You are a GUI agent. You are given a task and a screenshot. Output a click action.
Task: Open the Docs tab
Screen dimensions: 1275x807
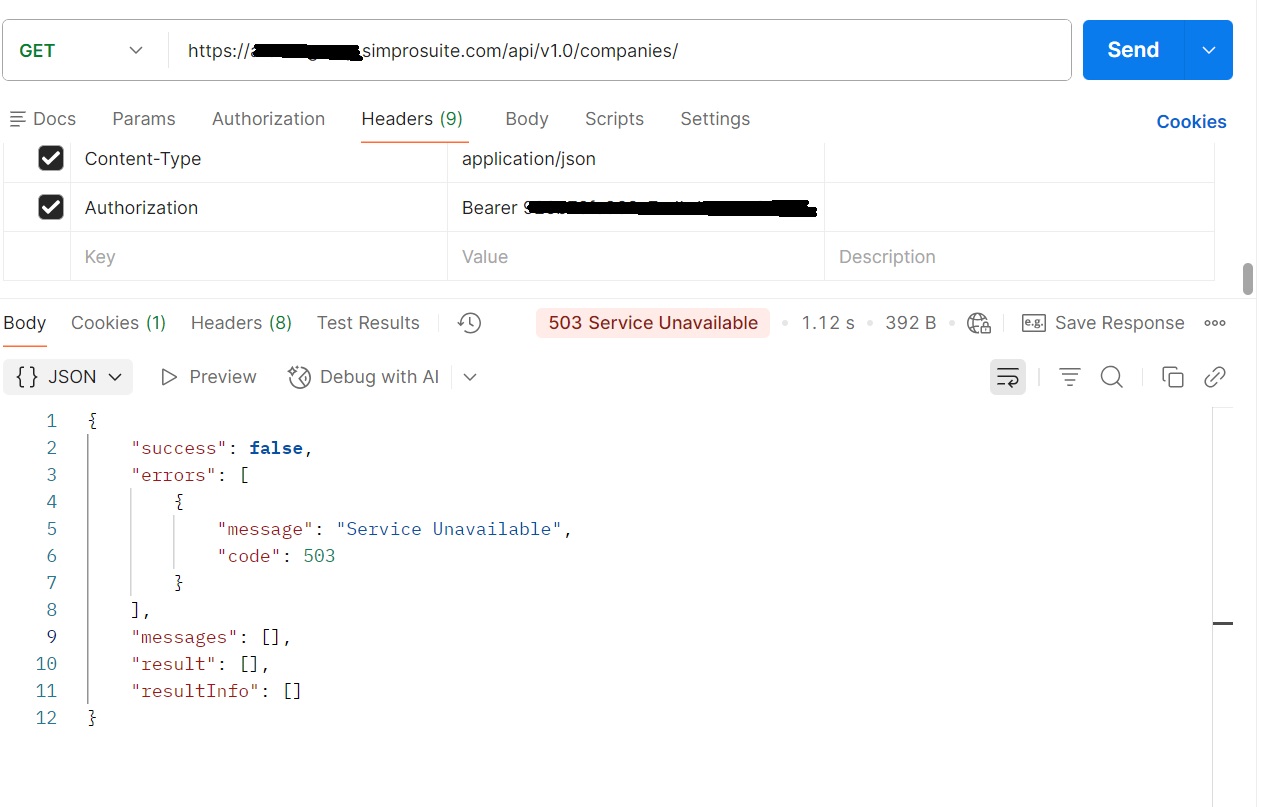(x=43, y=119)
